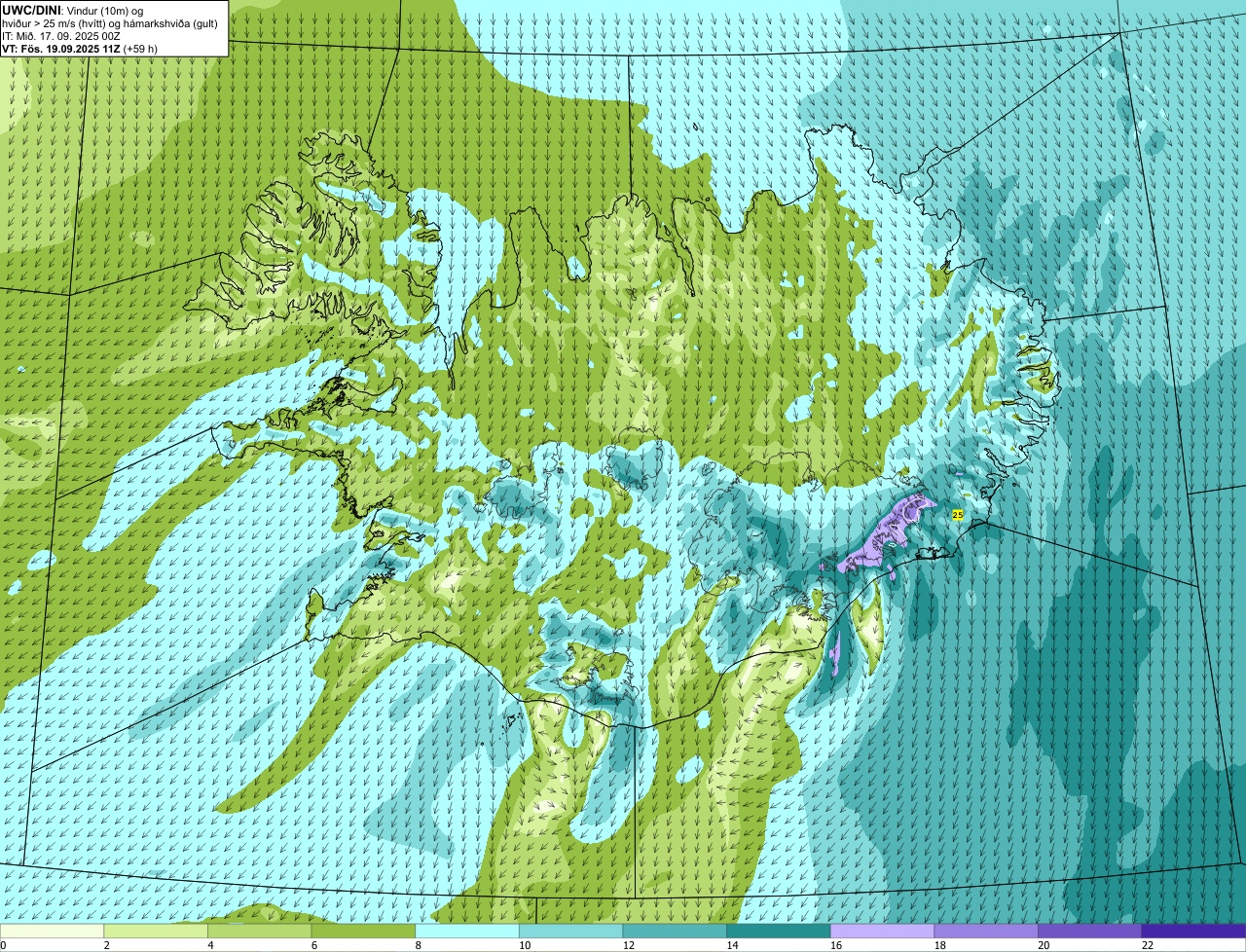This screenshot has width=1246, height=952.
Task: Click the legend label '22'
Action: pyautogui.click(x=1147, y=945)
